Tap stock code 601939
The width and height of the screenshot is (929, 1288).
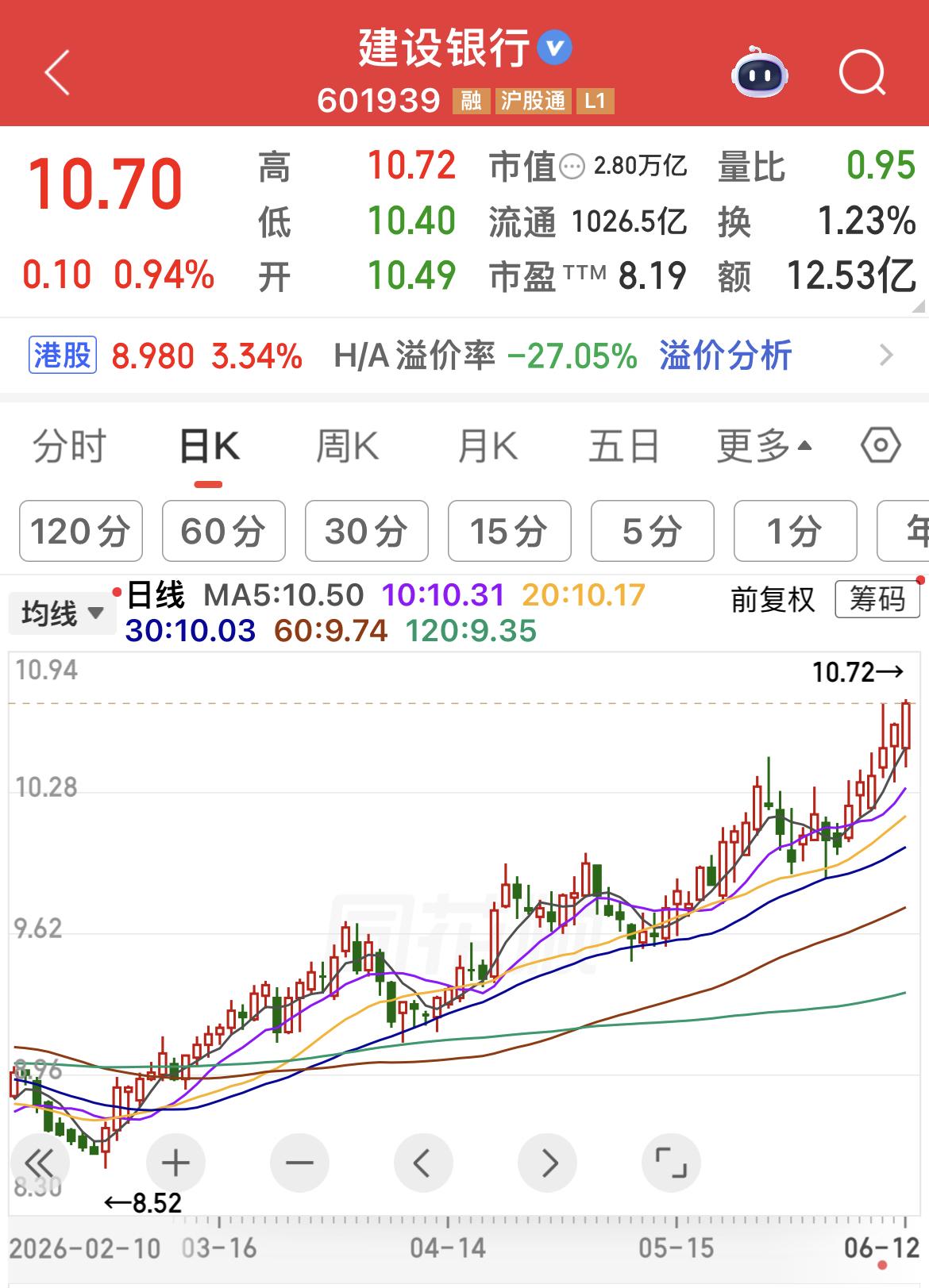click(379, 101)
